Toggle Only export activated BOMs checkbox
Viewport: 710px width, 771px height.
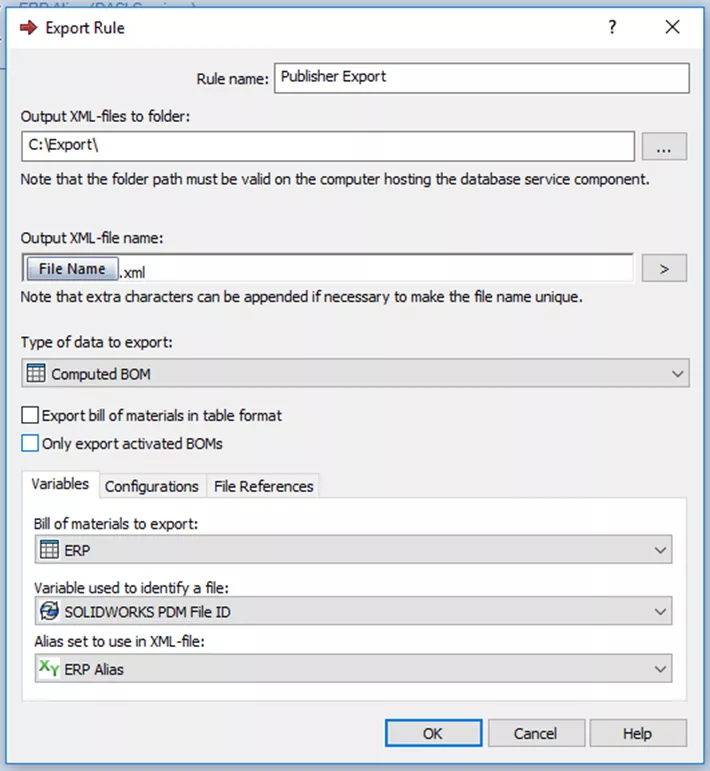[x=30, y=443]
